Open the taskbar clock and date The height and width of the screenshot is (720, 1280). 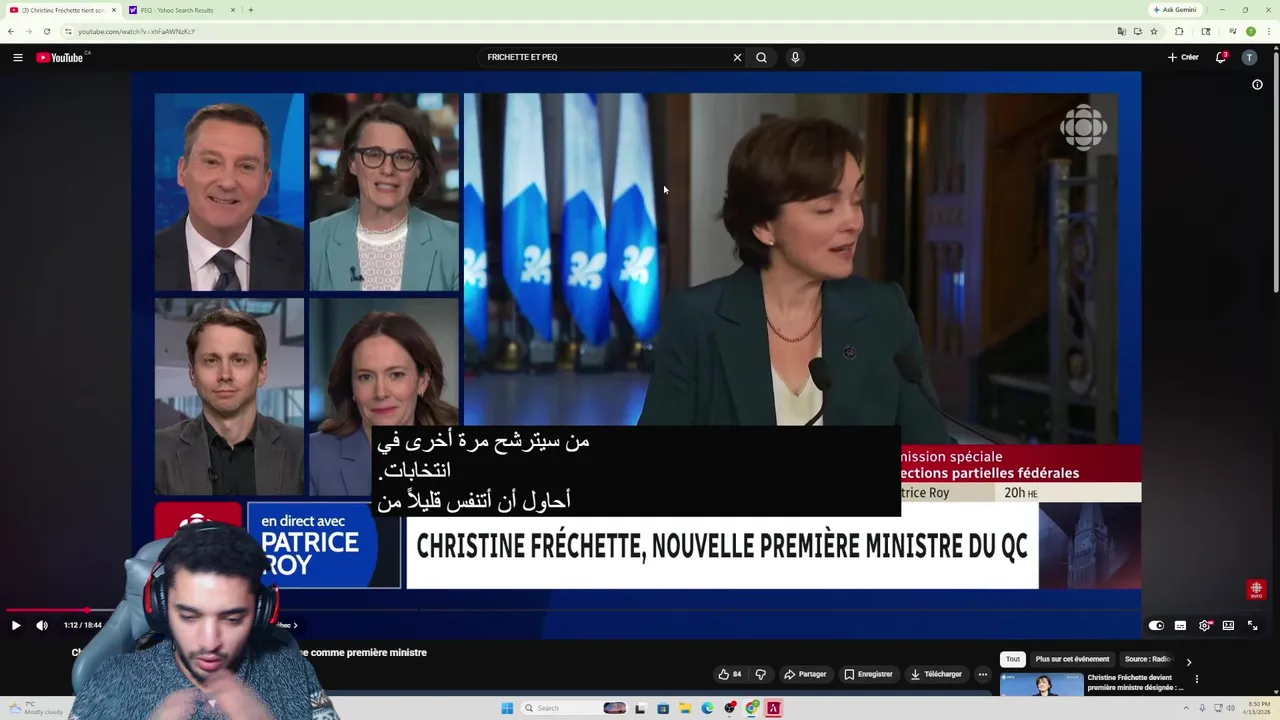1258,708
